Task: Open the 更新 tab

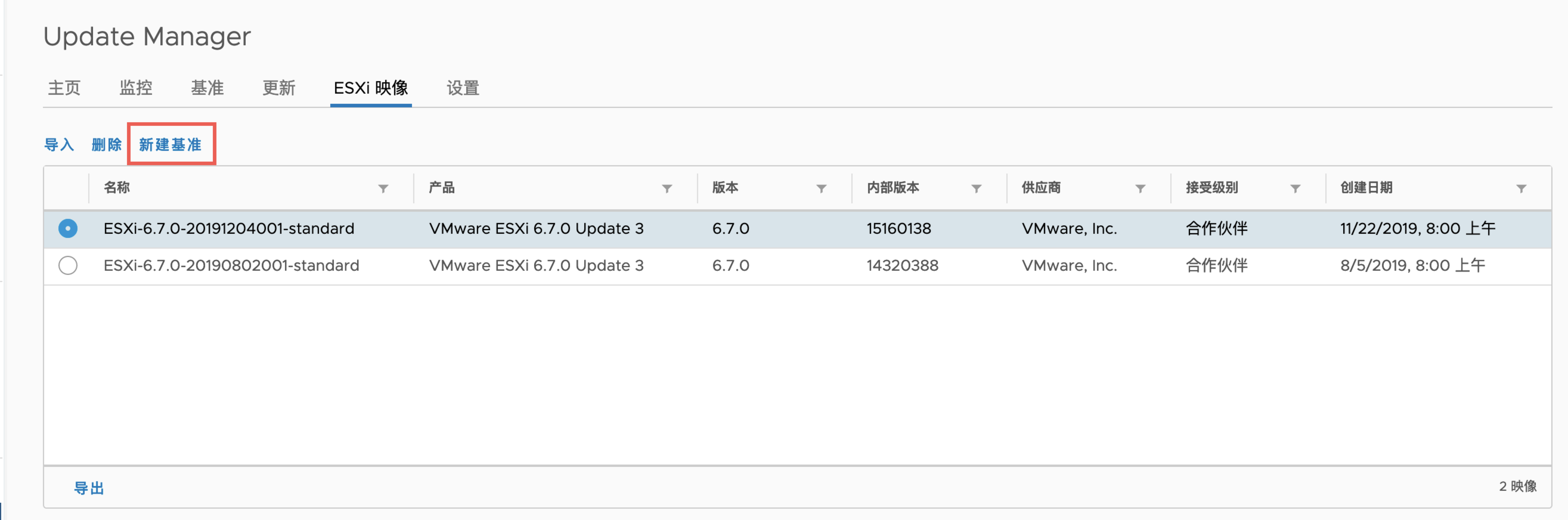Action: (279, 88)
